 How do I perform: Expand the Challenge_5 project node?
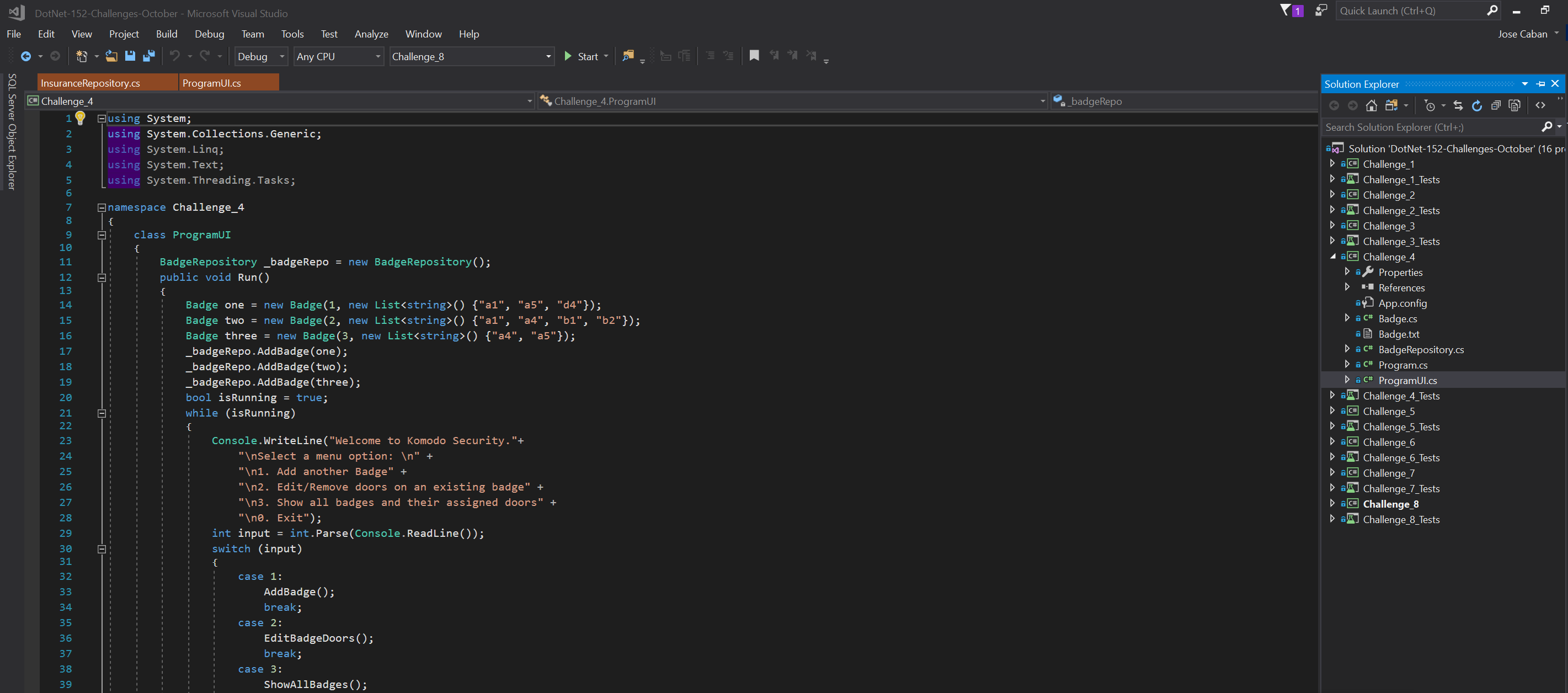[x=1332, y=411]
